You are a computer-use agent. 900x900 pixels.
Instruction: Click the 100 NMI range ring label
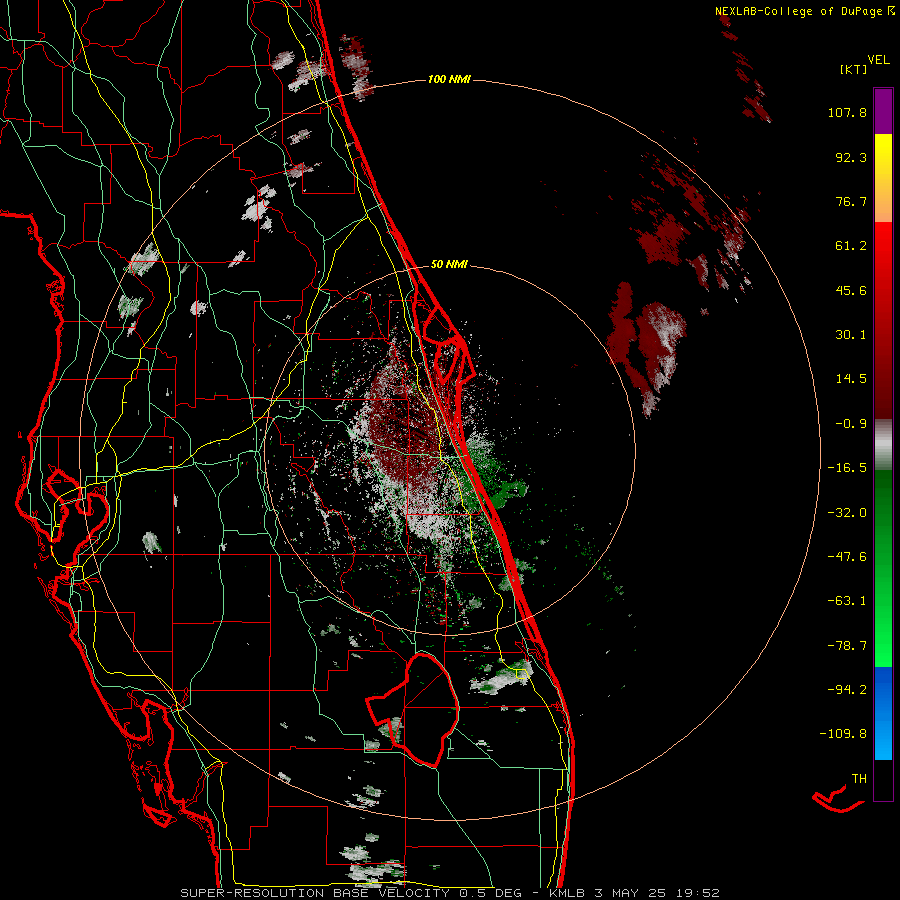click(x=449, y=79)
